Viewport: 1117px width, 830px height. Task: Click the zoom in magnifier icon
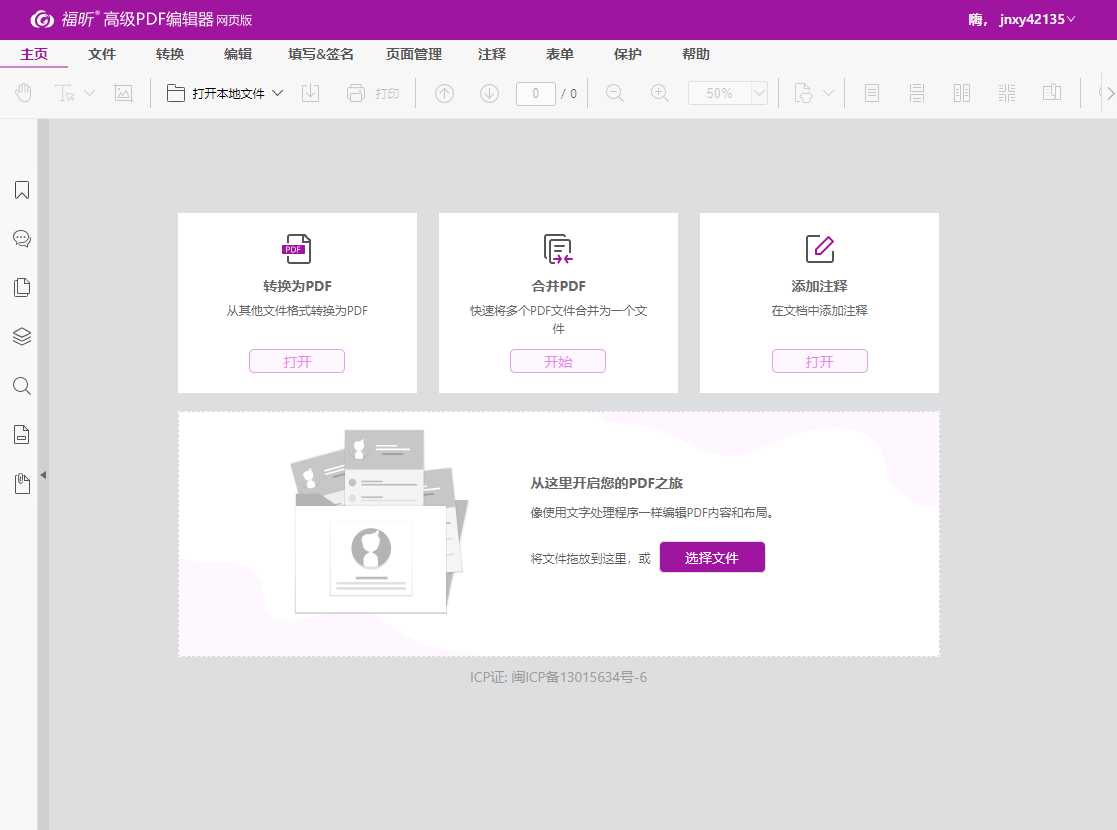tap(659, 93)
